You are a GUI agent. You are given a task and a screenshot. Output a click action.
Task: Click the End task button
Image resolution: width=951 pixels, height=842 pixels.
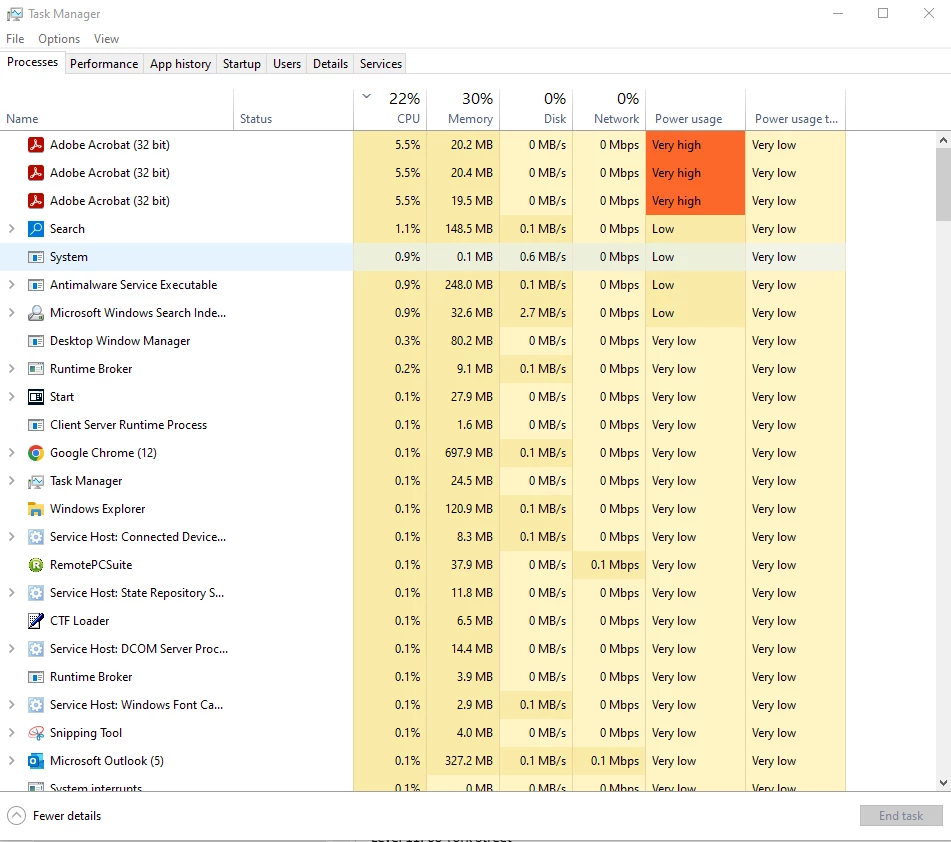(901, 816)
